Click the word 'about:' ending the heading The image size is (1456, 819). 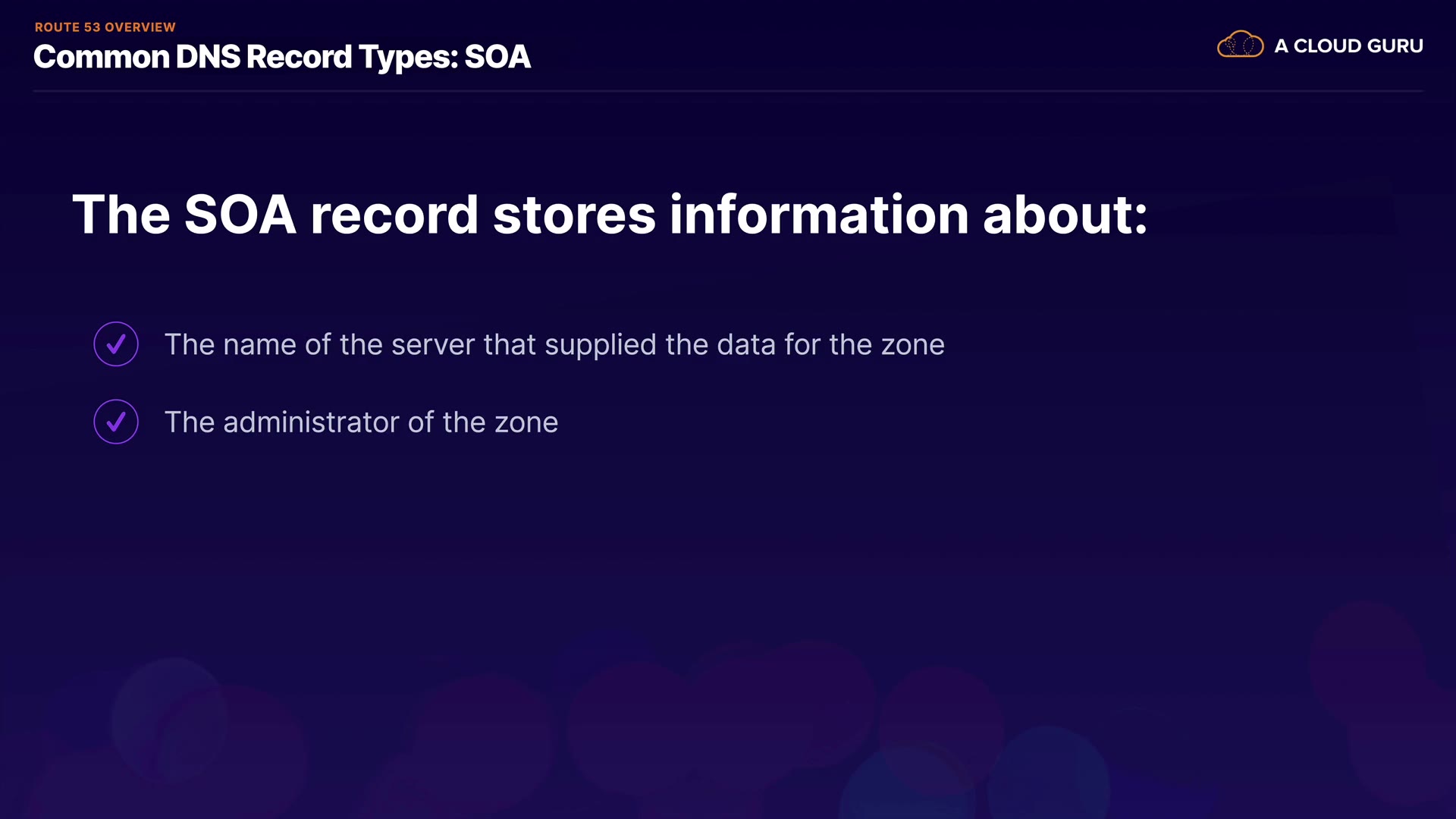pos(1065,215)
